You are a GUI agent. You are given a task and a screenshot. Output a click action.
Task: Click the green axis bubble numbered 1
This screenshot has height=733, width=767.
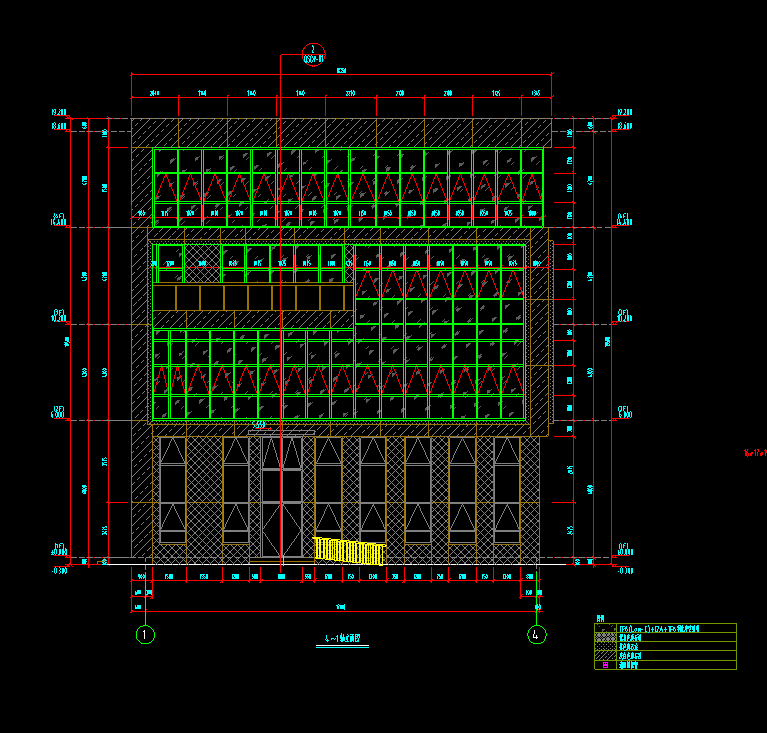[146, 634]
